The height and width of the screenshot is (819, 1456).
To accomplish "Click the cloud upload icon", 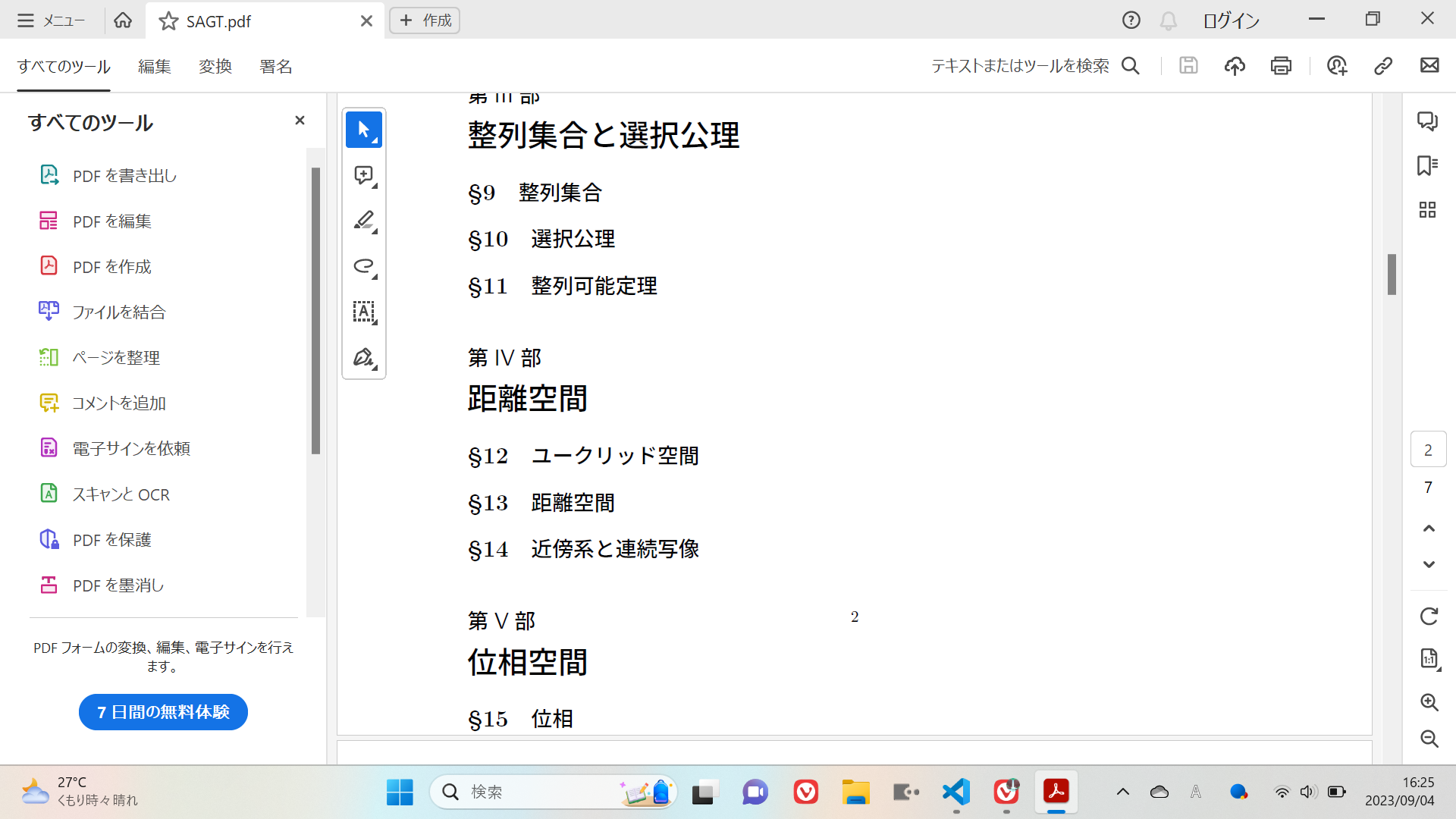I will click(1235, 66).
